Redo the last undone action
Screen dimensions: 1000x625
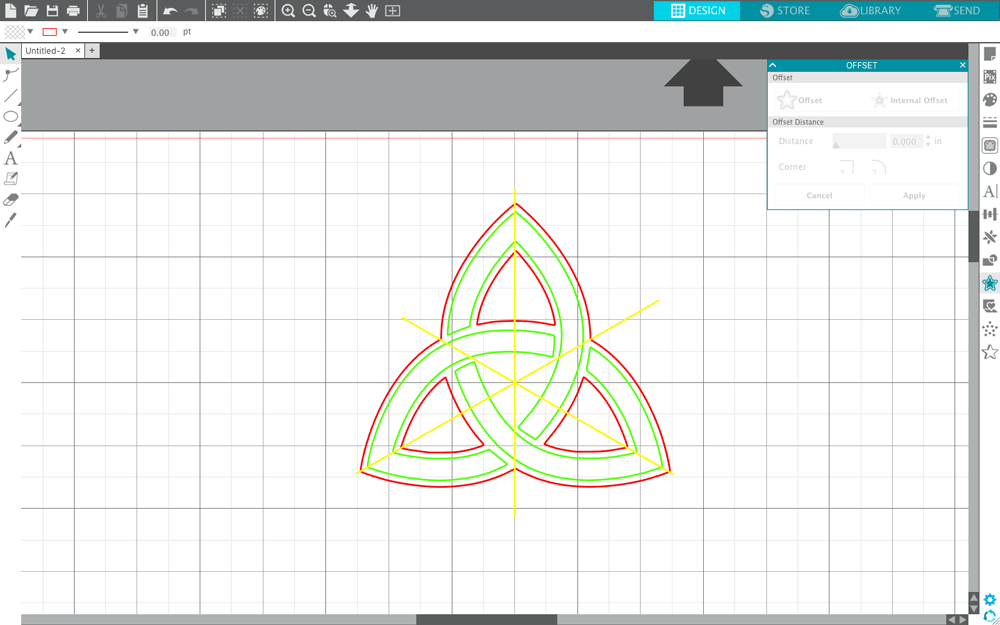191,10
